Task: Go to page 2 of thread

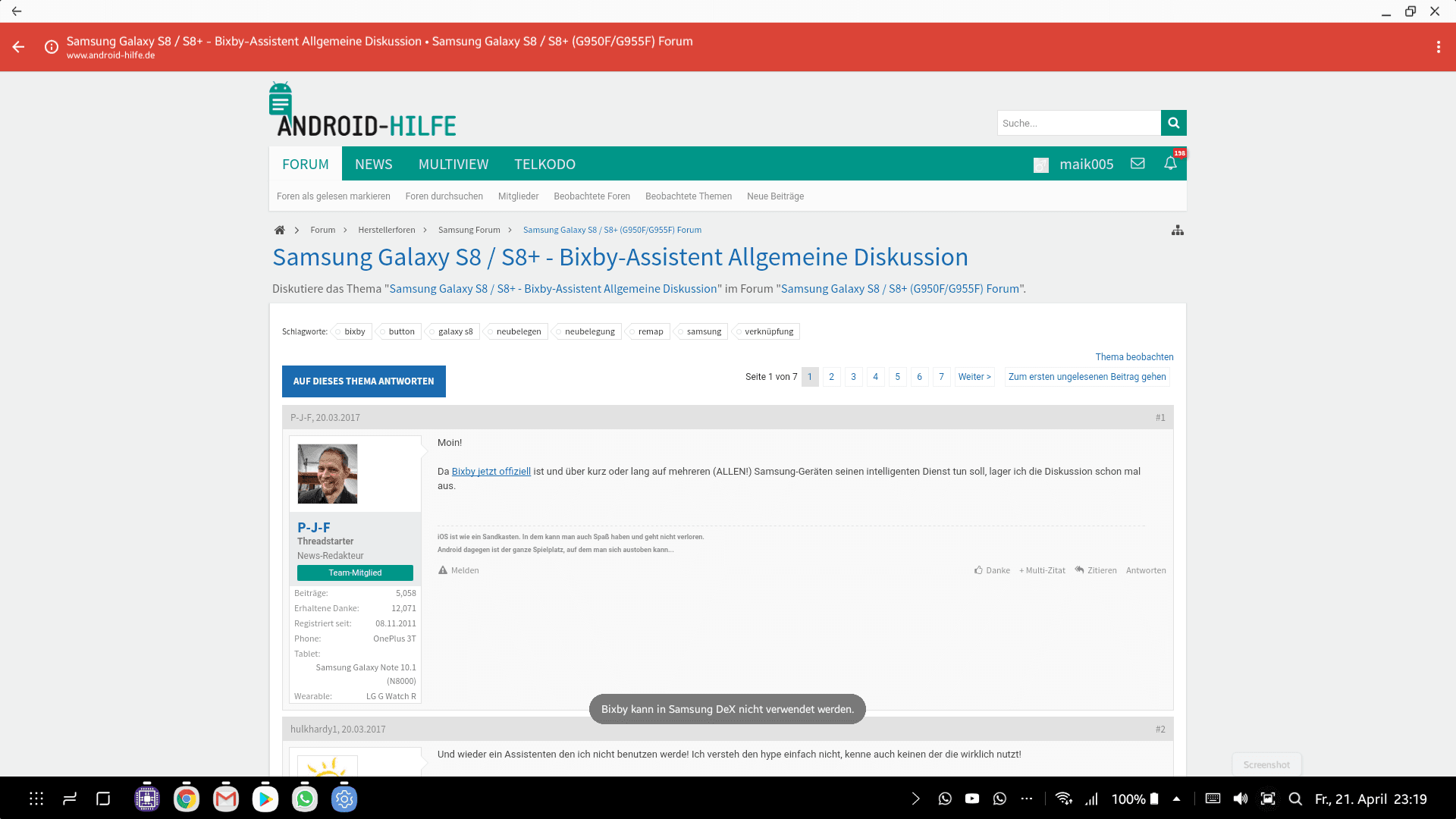Action: point(831,377)
